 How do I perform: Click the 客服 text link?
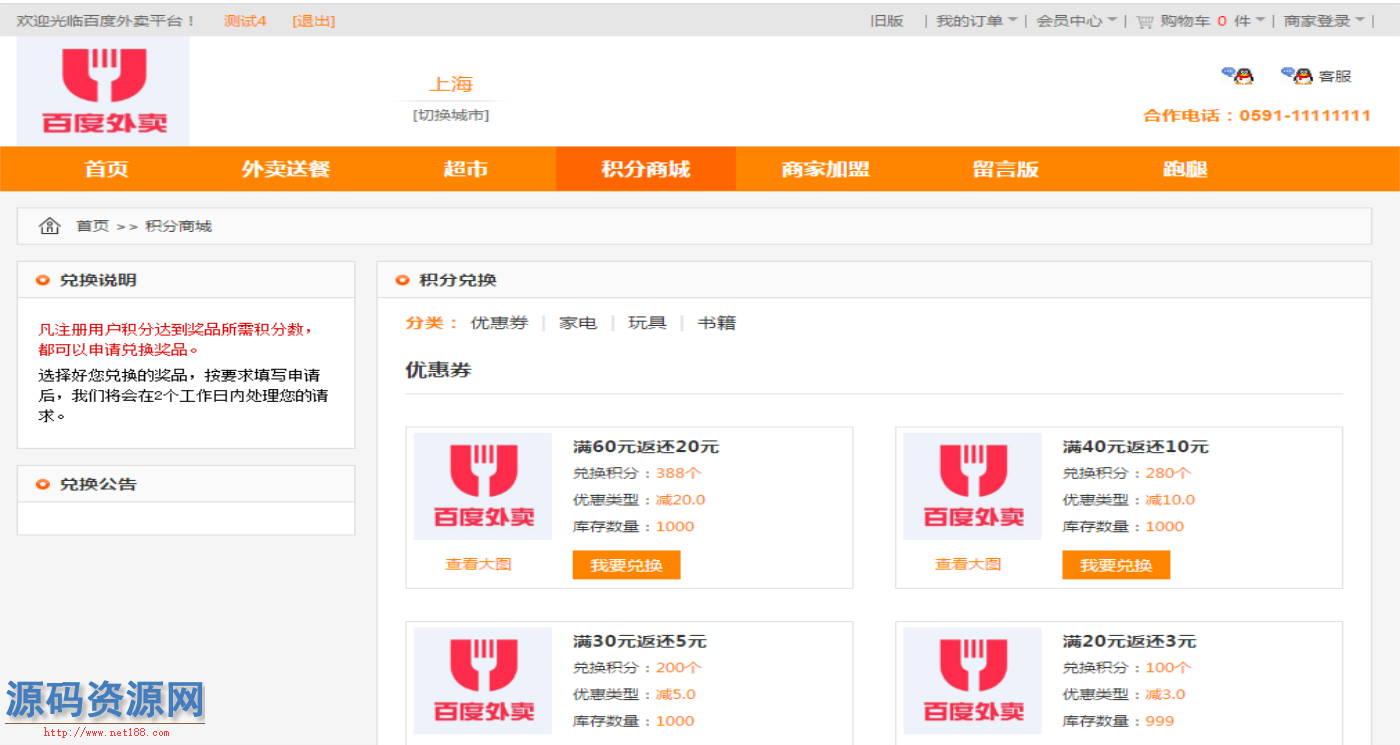click(1335, 76)
